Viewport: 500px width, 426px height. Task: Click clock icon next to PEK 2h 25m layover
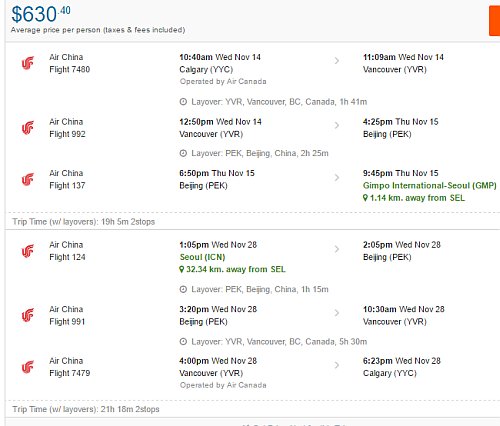(183, 153)
